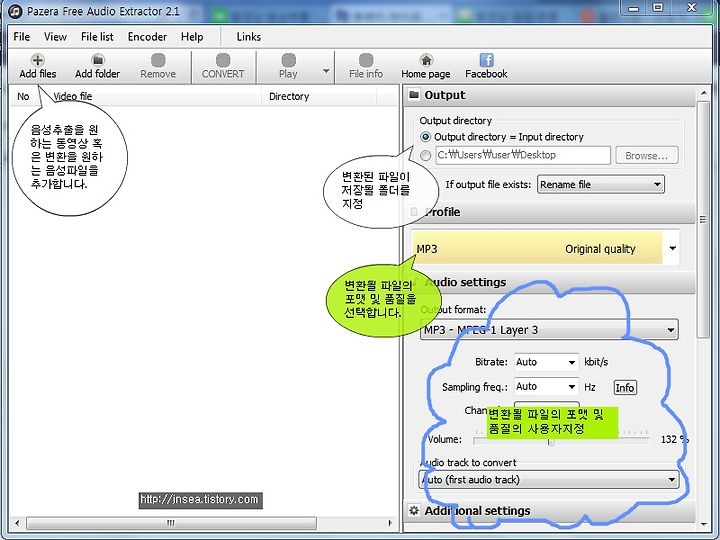This screenshot has width=720, height=540.
Task: Collapse the Output section header
Action: click(x=551, y=95)
